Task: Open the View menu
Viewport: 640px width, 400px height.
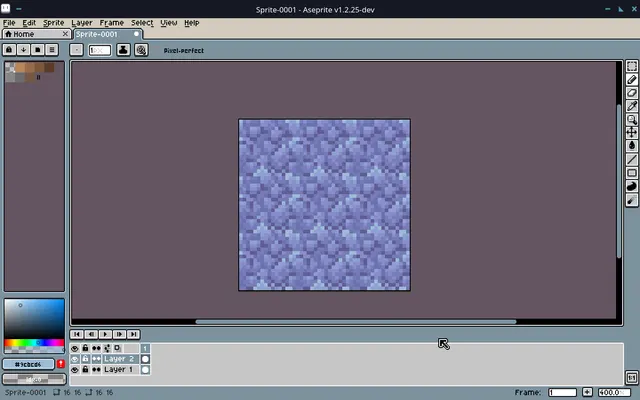Action: [169, 23]
